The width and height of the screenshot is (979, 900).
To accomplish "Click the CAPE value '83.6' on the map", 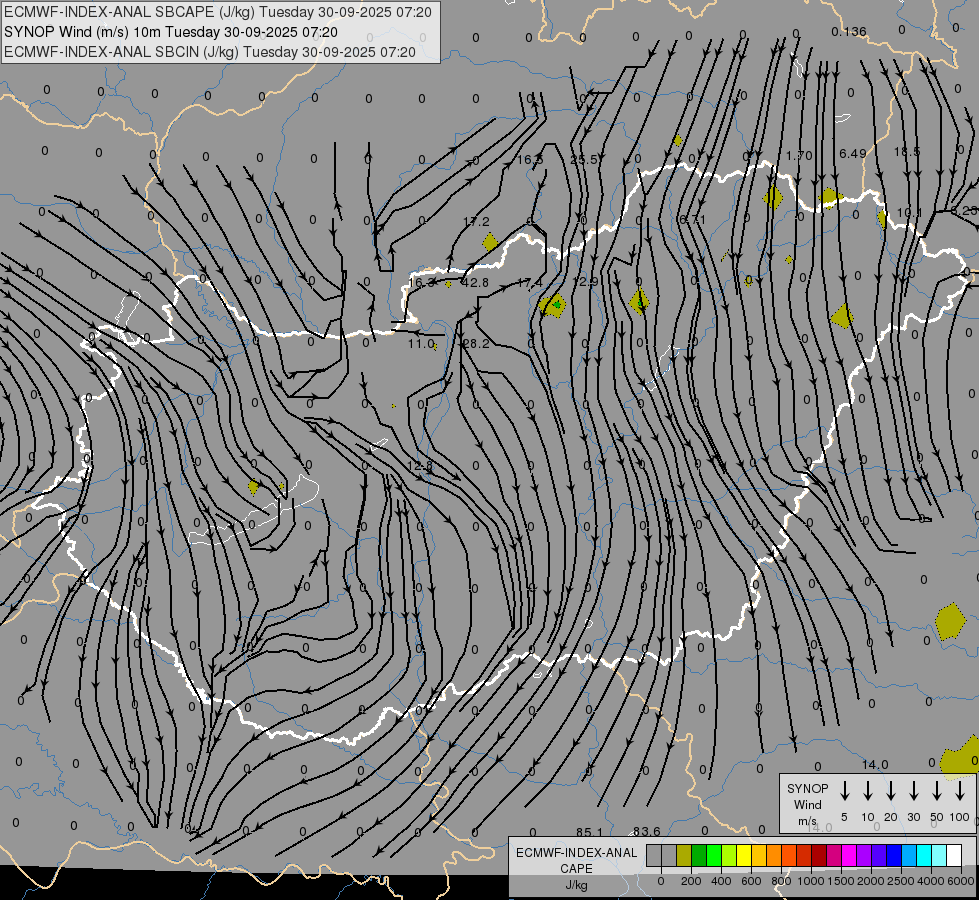I will click(x=646, y=832).
